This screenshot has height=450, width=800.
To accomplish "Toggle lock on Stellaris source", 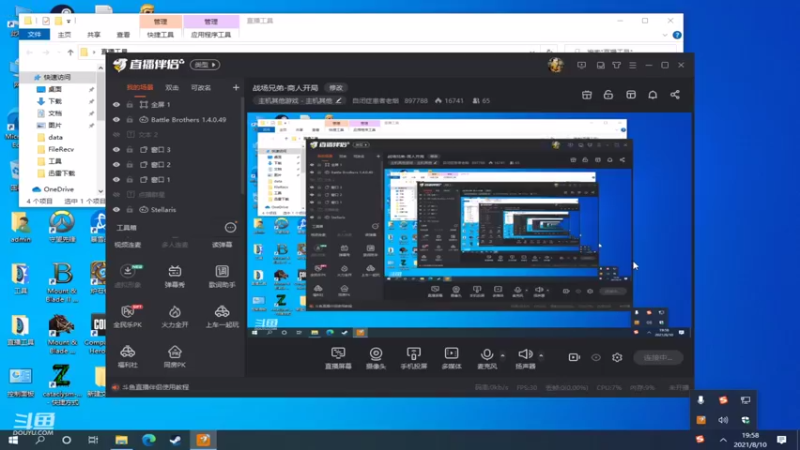I will click(x=130, y=210).
